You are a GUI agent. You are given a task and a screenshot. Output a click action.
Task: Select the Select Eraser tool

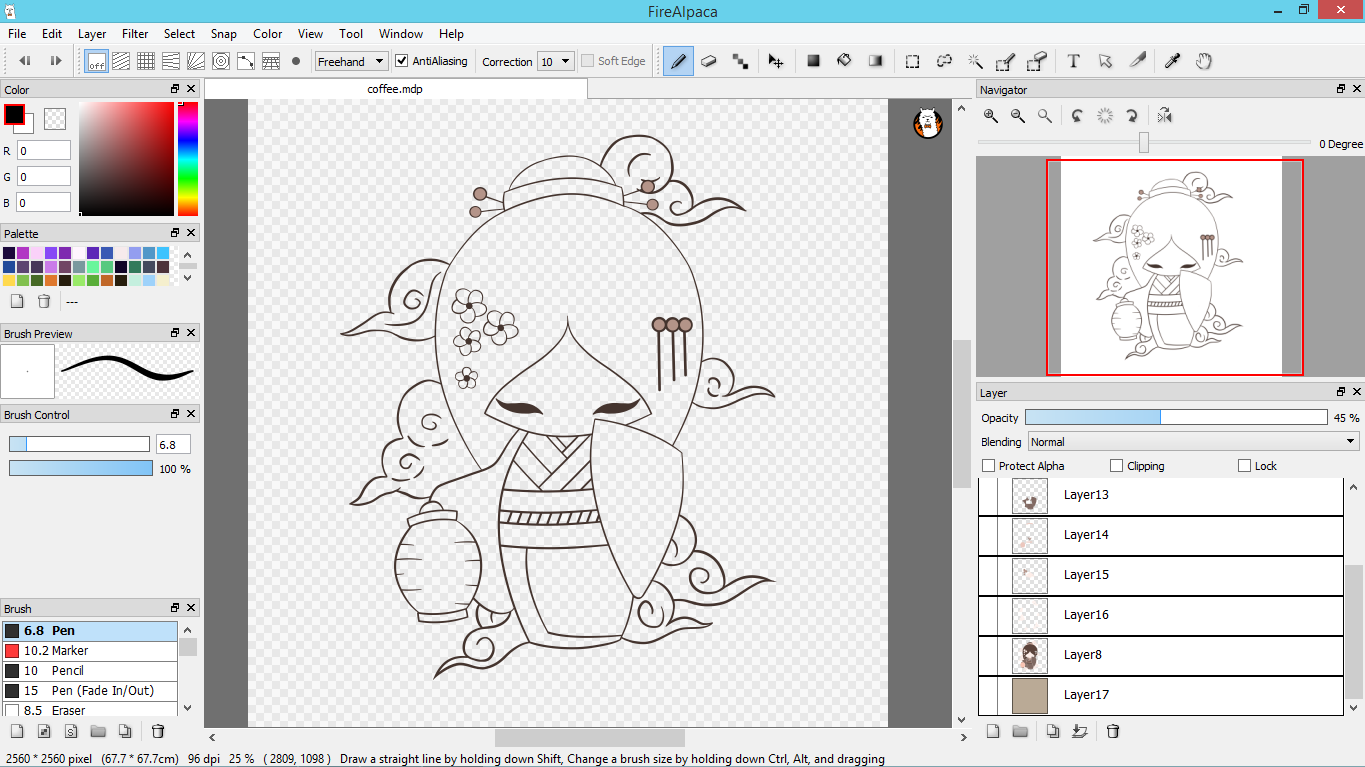1037,61
